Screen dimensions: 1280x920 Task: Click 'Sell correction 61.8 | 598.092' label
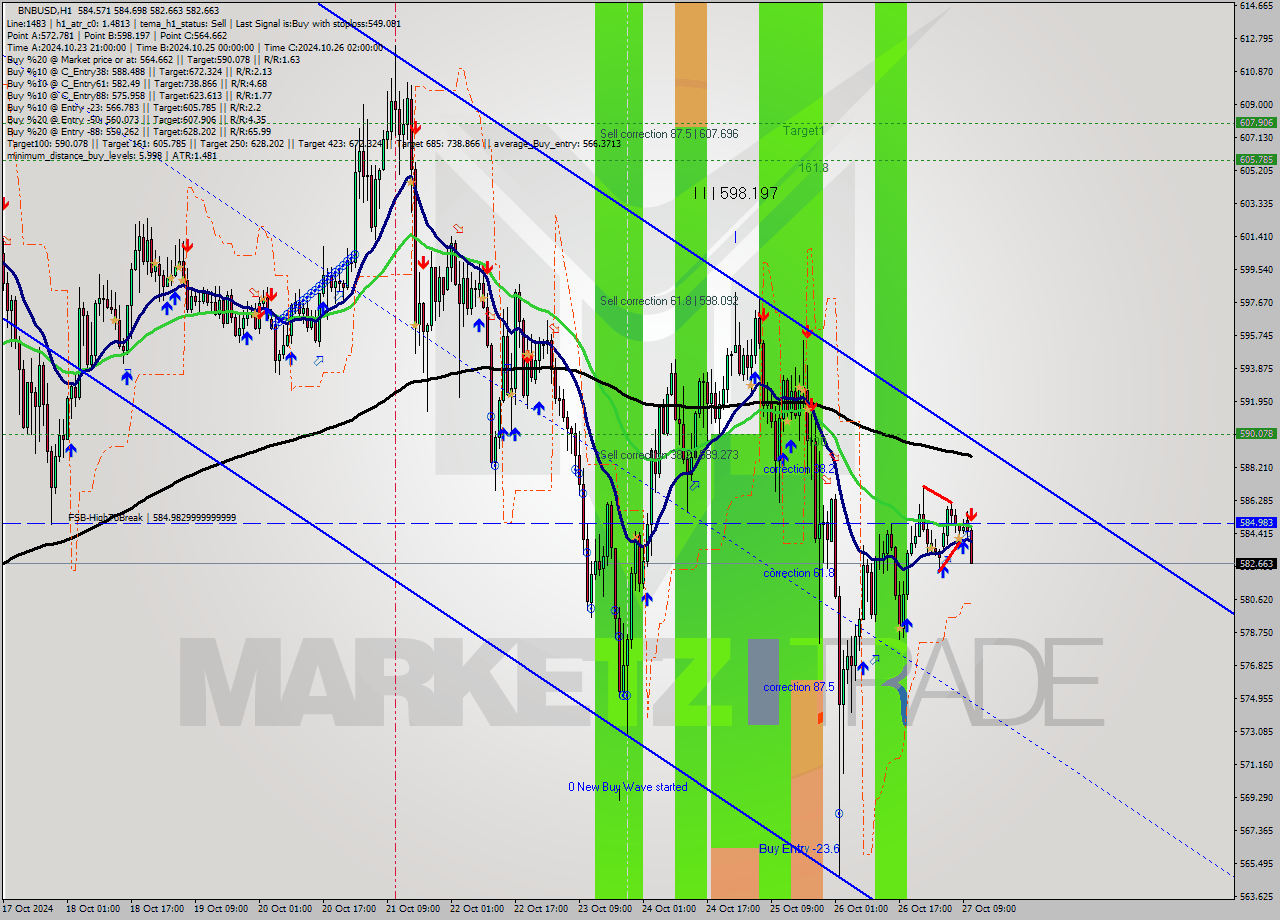(669, 300)
